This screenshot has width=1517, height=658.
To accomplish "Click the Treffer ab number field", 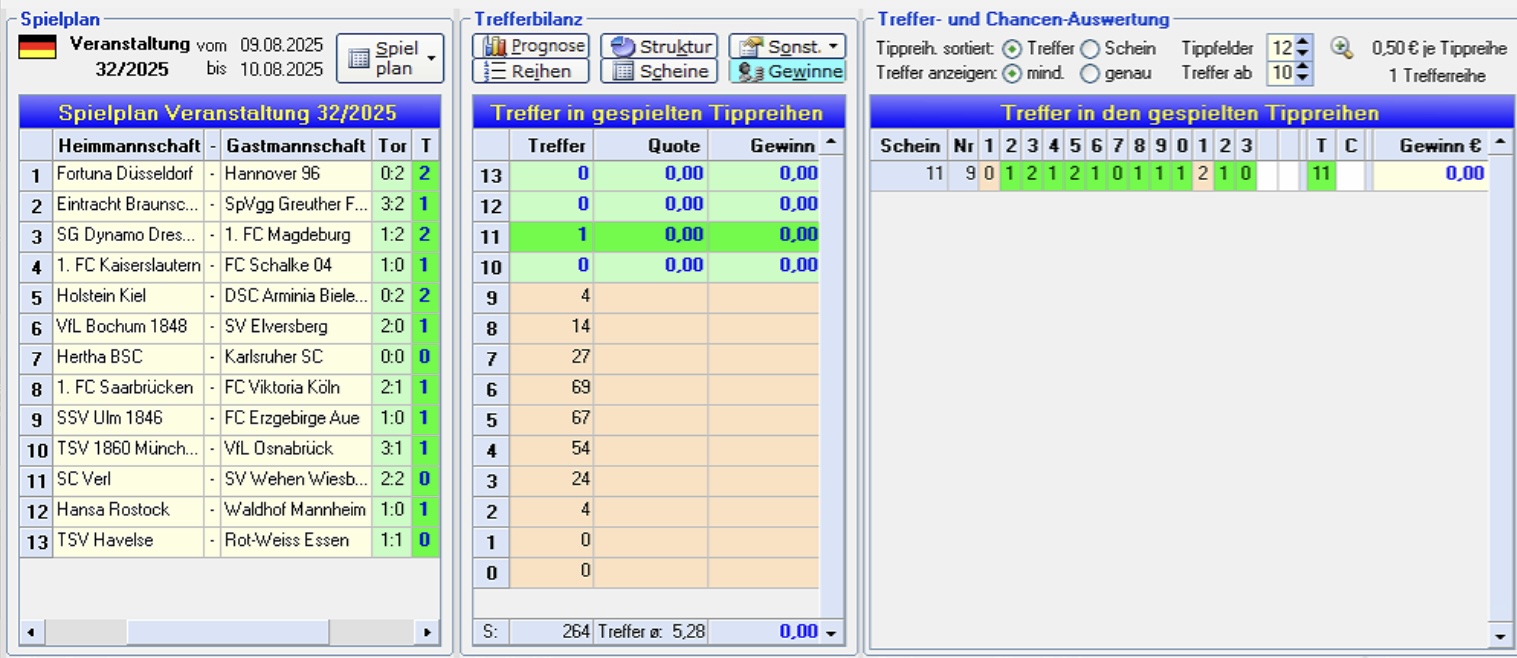I will click(x=1281, y=73).
